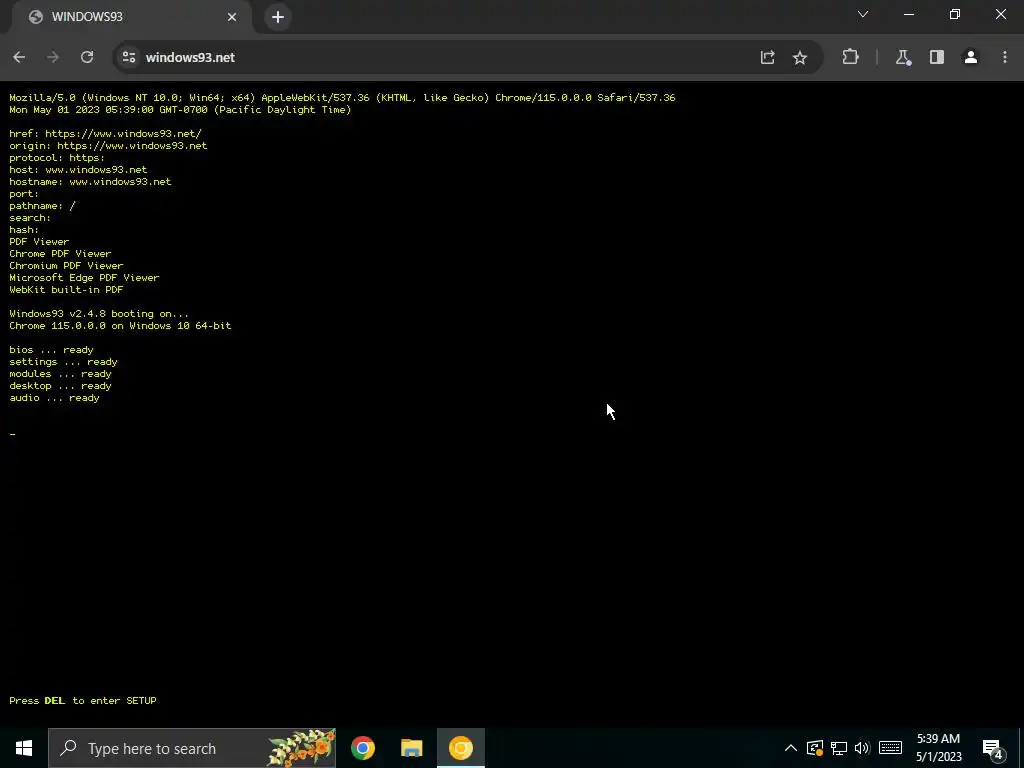Open Chrome three-dot menu
The image size is (1024, 768).
point(1005,57)
